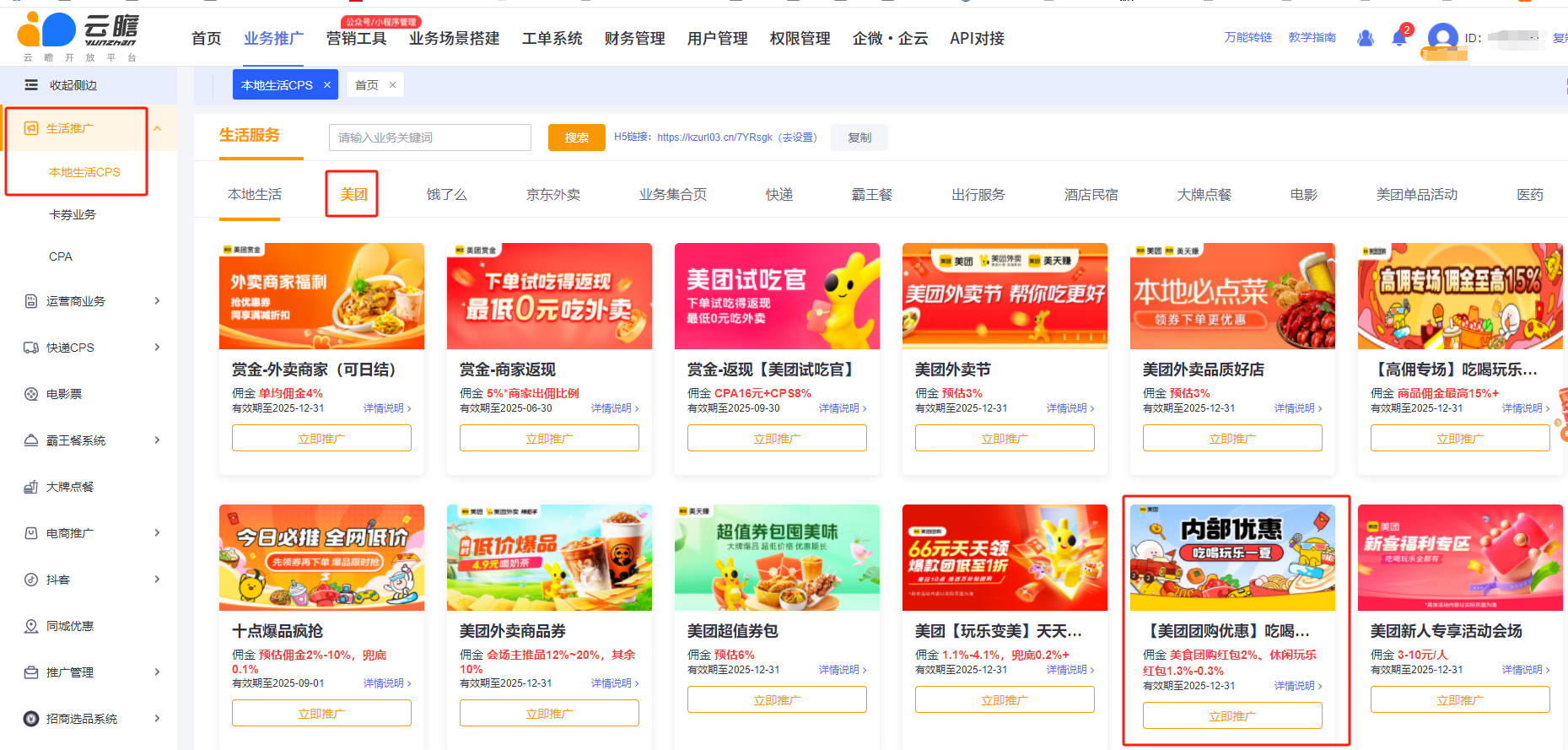Click 立即推广 for 美团超值券包

(777, 699)
